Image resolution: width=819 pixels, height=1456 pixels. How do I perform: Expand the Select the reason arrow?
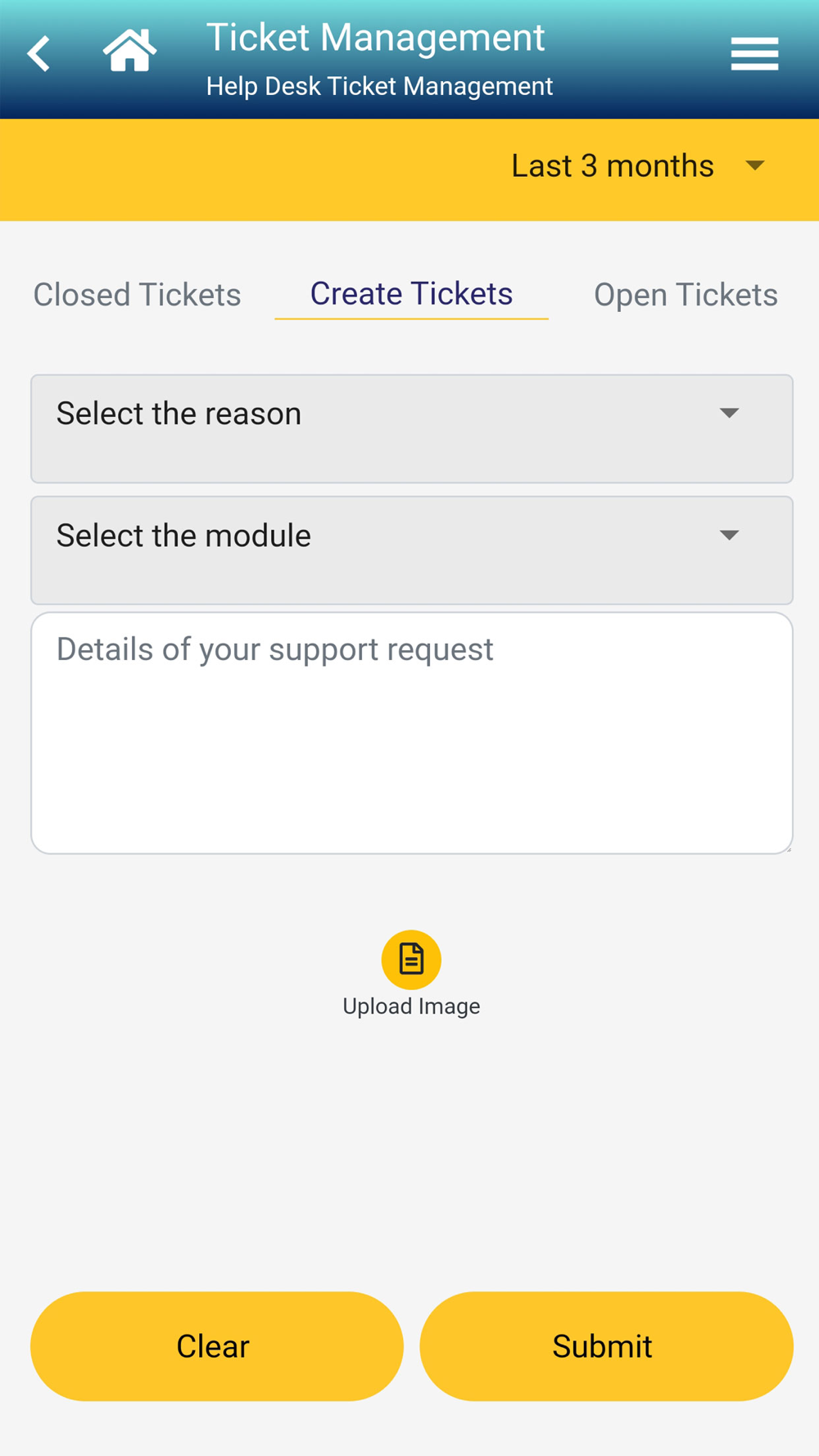click(x=729, y=414)
